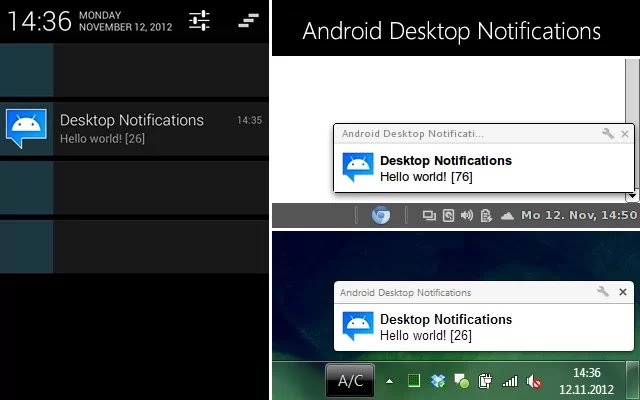Click the Hello world! [76] message text

[x=426, y=177]
